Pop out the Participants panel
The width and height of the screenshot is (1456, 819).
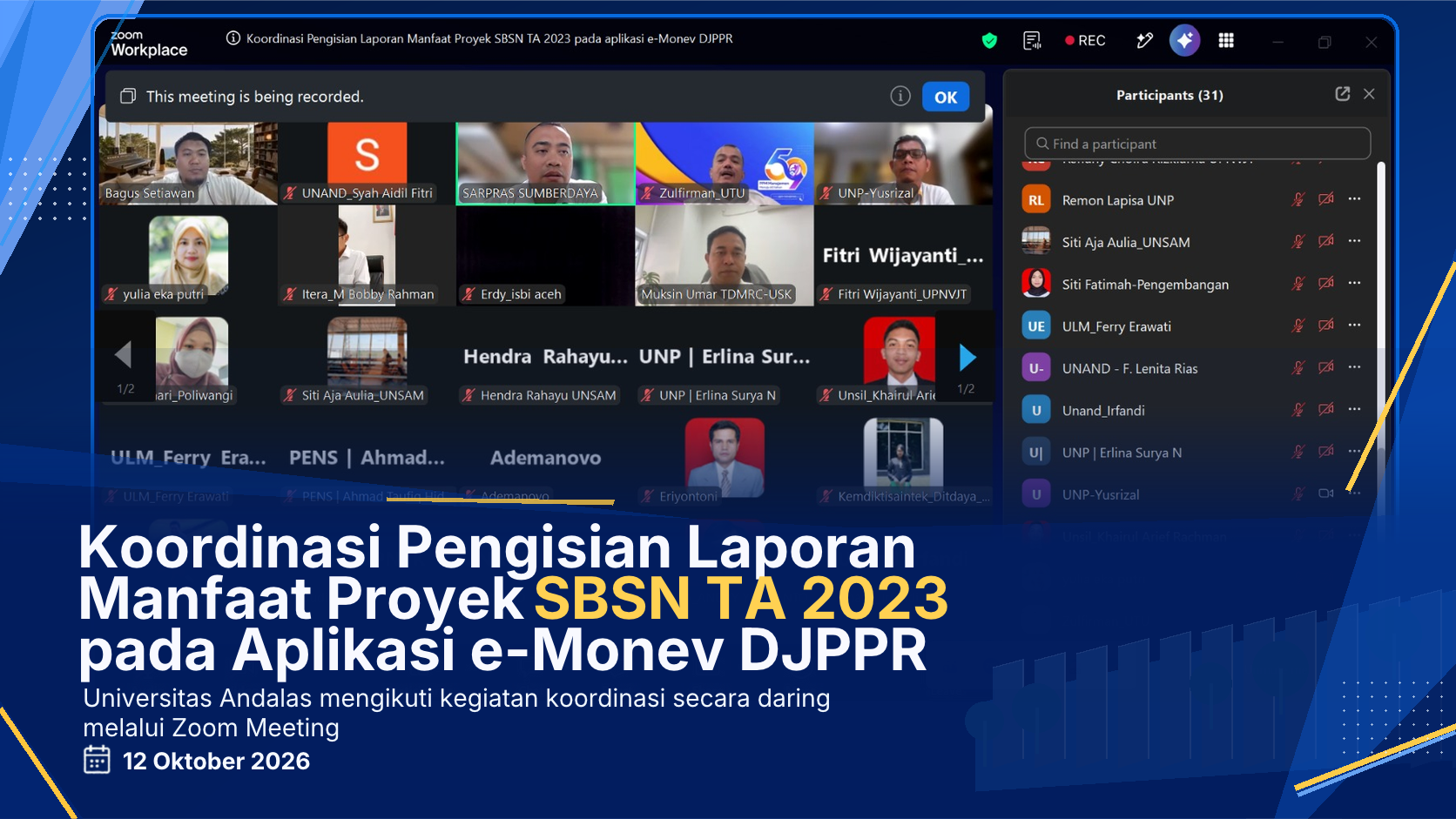pyautogui.click(x=1343, y=94)
